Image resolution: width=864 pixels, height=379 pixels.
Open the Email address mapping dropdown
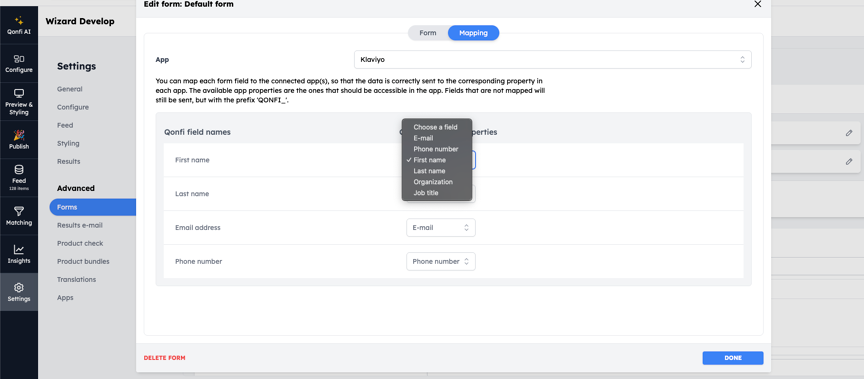(x=441, y=228)
